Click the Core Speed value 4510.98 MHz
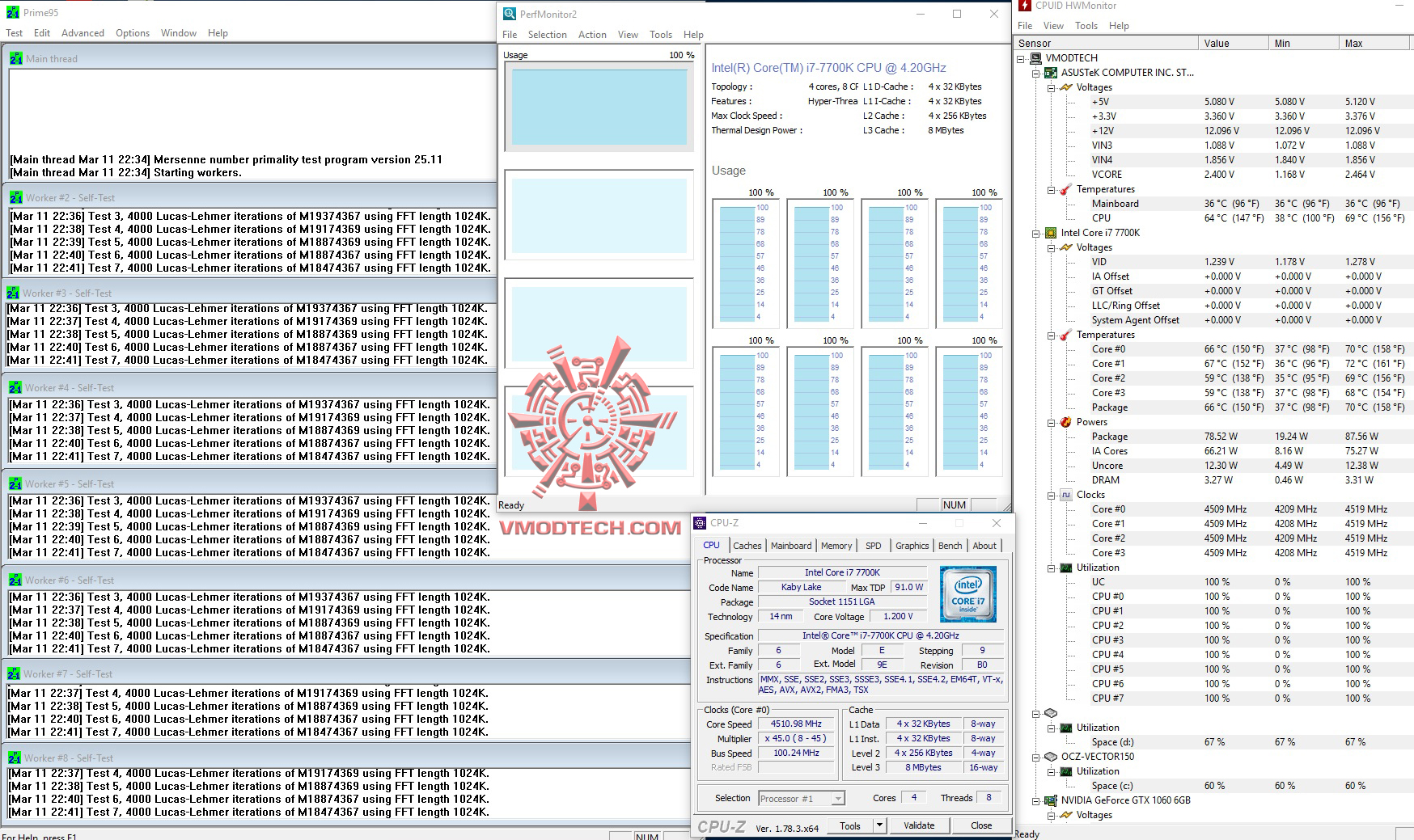Image resolution: width=1414 pixels, height=840 pixels. [x=796, y=724]
